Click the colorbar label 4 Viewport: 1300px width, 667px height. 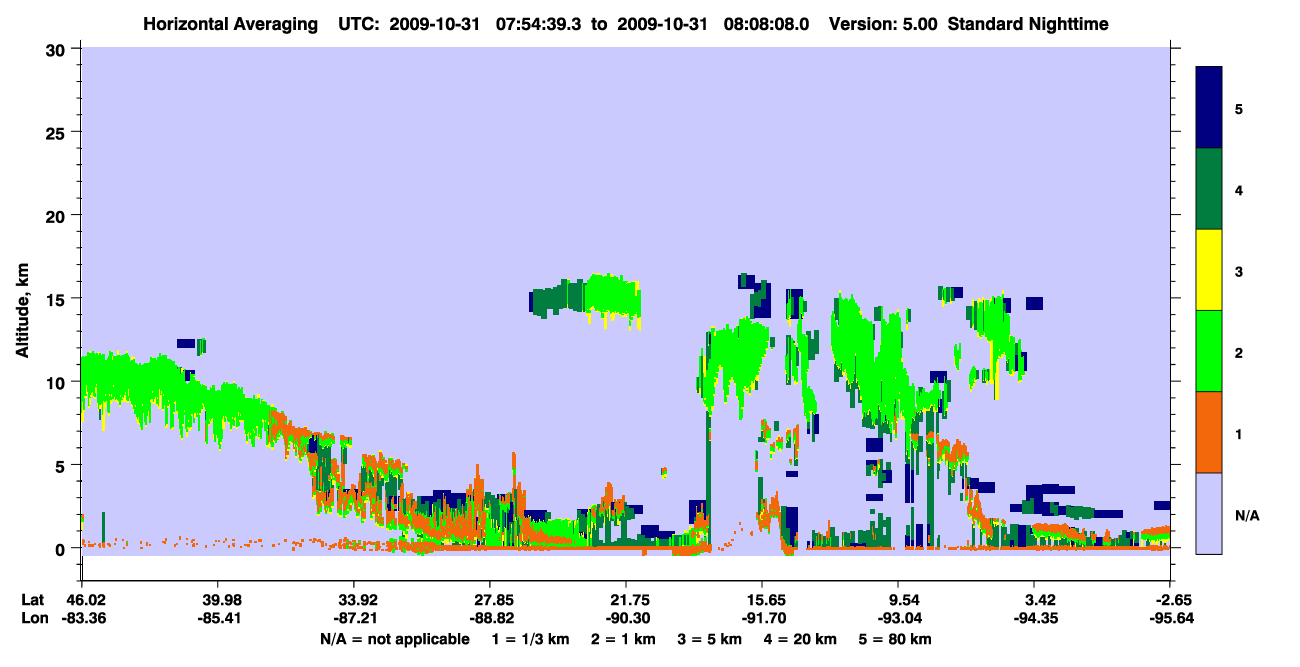point(1239,189)
